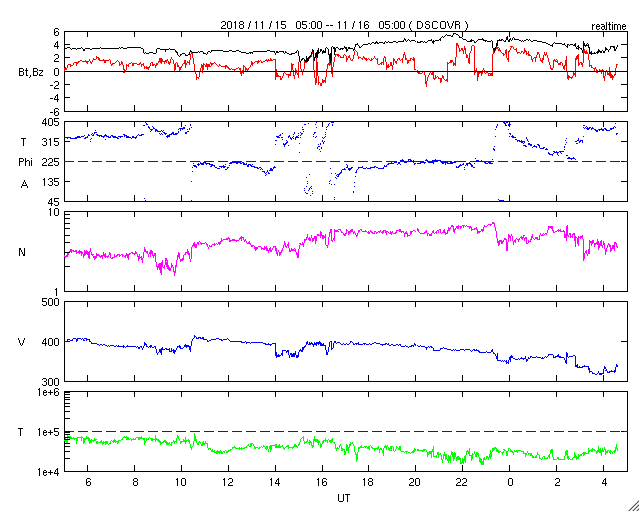Click the "1e+6" temperature tick value
Screen dimensions: 640x512
coord(49,392)
